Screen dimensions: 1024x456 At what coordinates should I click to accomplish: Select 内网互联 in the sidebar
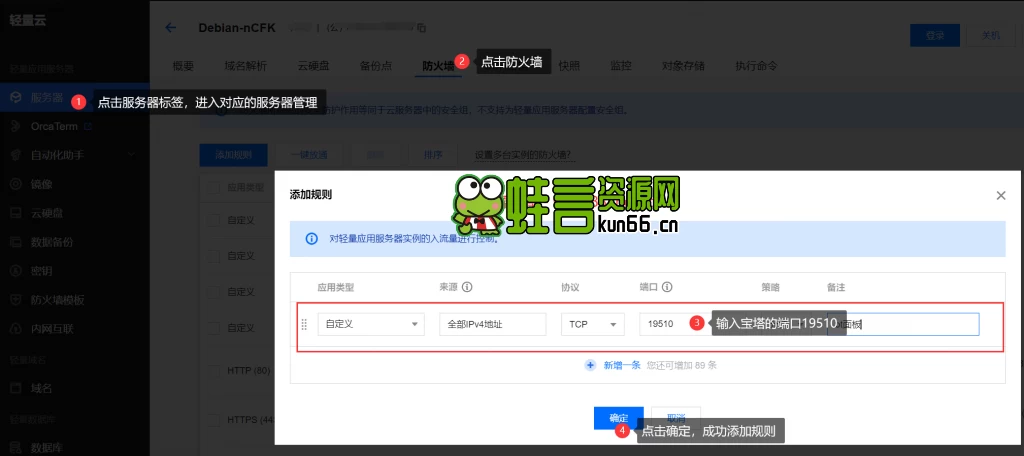52,329
